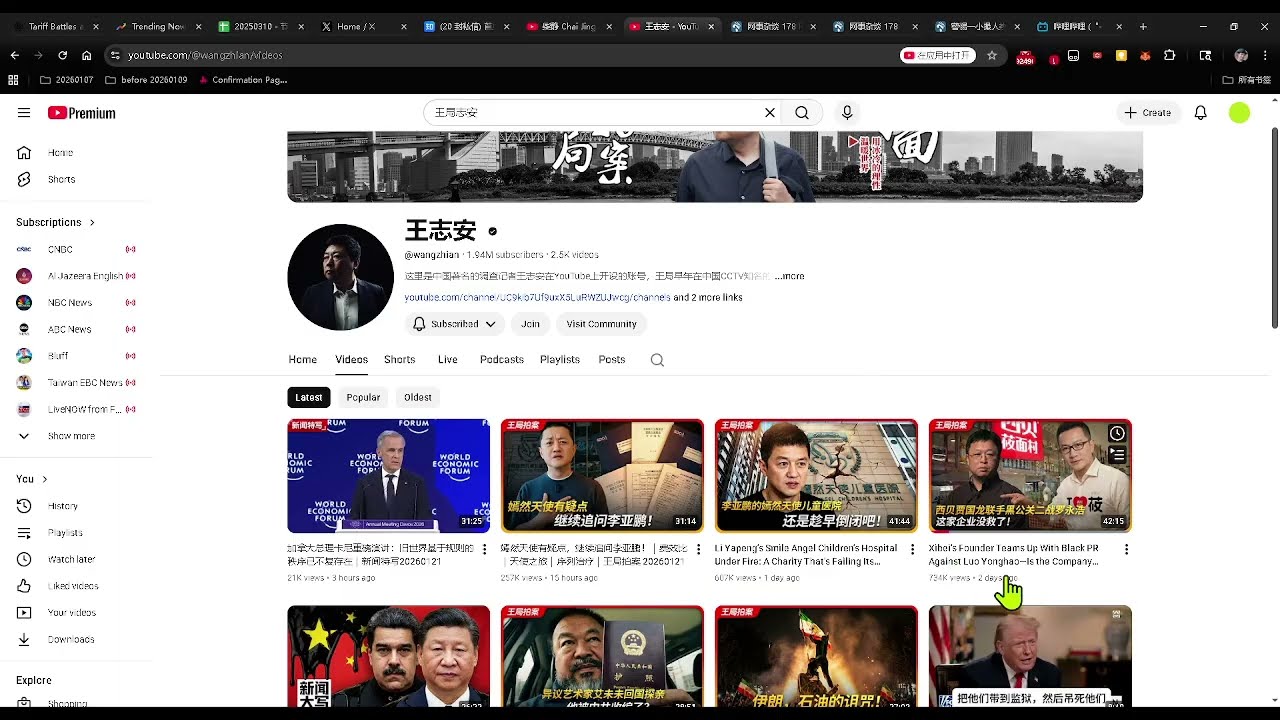1280x720 pixels.
Task: Click the Visit Community button
Action: (601, 324)
